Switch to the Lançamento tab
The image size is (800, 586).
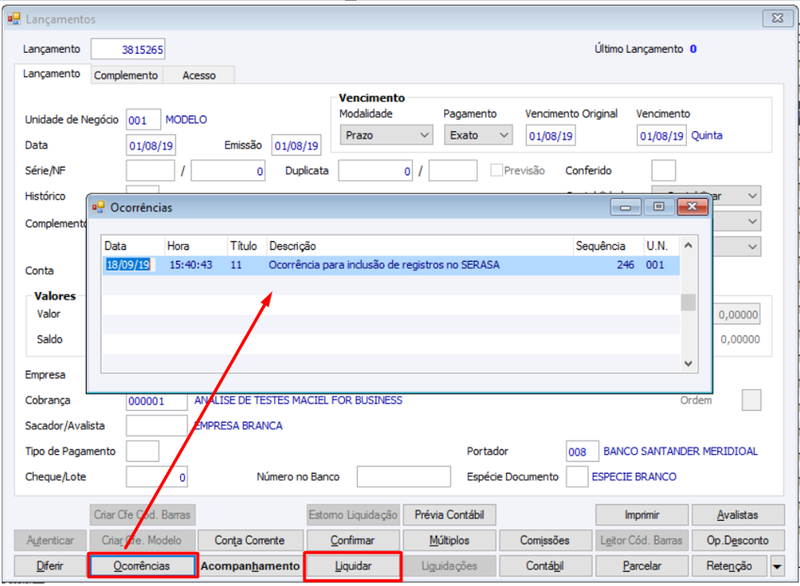52,74
